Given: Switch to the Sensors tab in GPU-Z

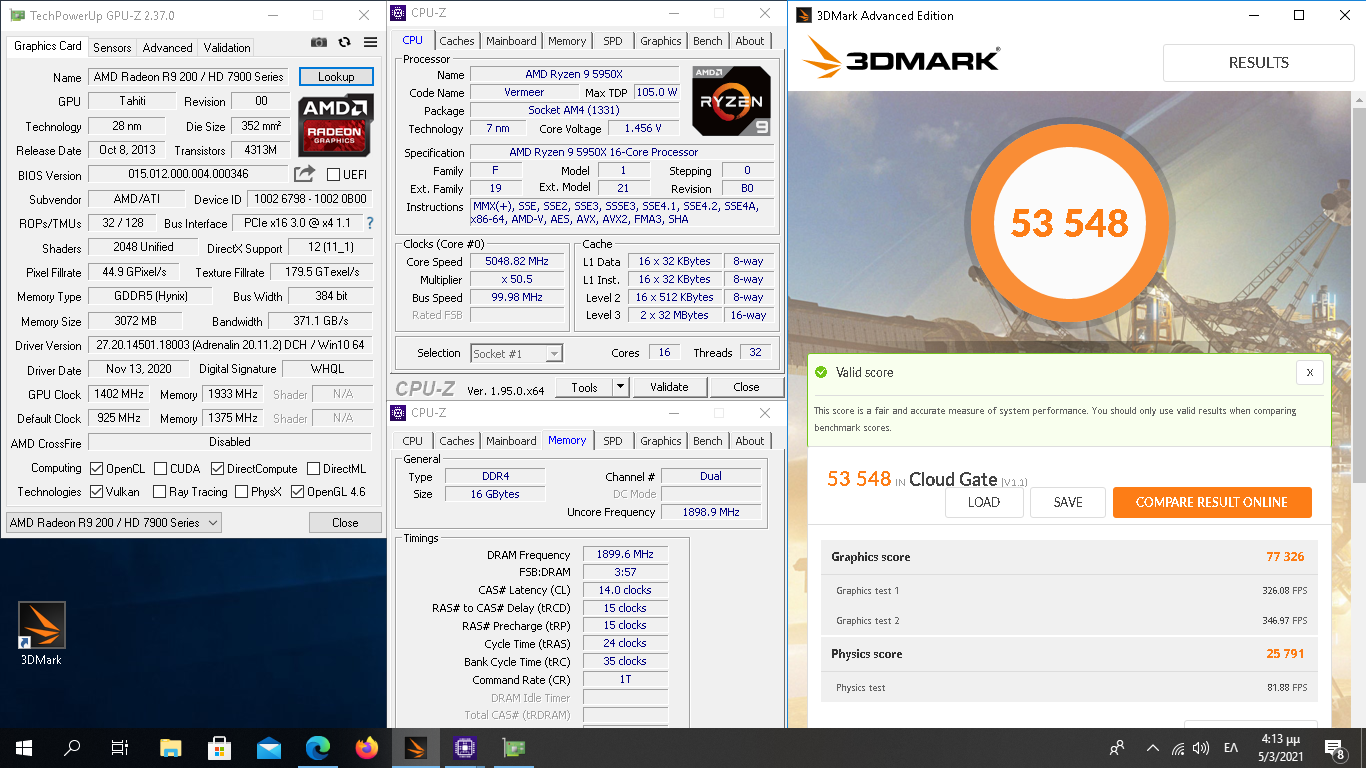Looking at the screenshot, I should tap(112, 47).
